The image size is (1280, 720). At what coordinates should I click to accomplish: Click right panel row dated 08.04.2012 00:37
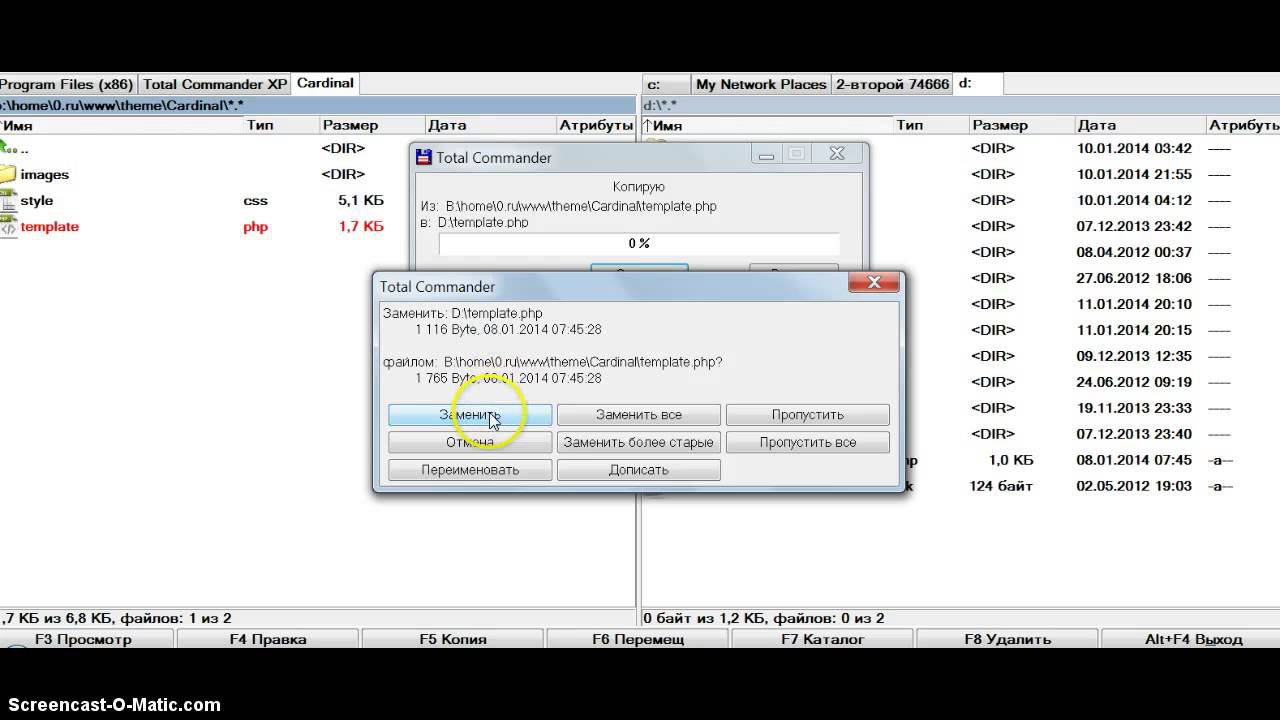[x=960, y=252]
